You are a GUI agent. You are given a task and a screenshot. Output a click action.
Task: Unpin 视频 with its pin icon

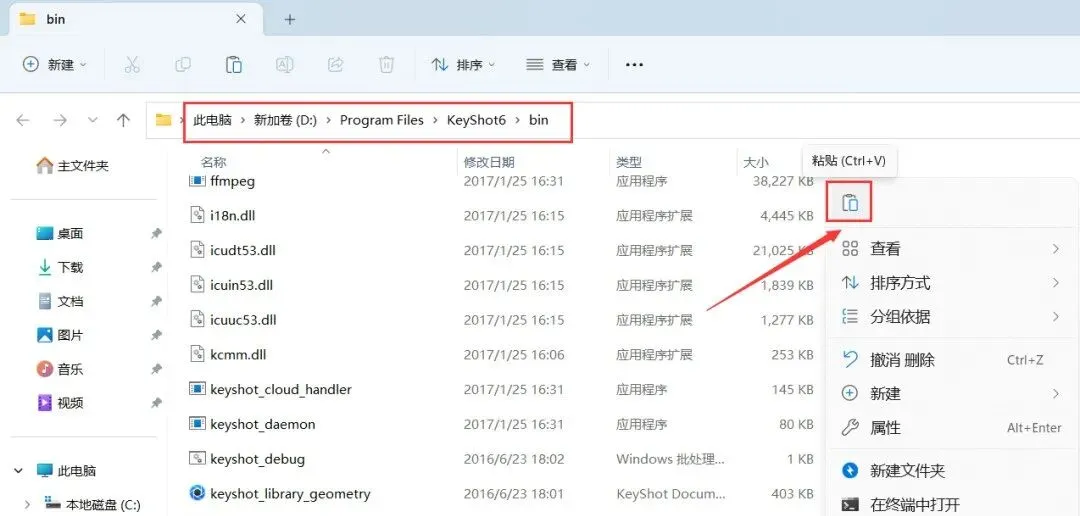[x=156, y=402]
